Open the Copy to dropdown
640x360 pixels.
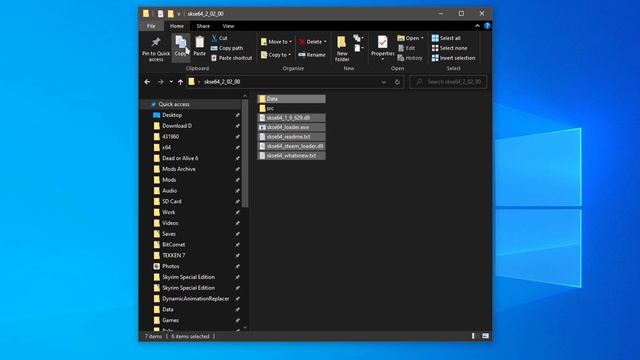tap(276, 55)
